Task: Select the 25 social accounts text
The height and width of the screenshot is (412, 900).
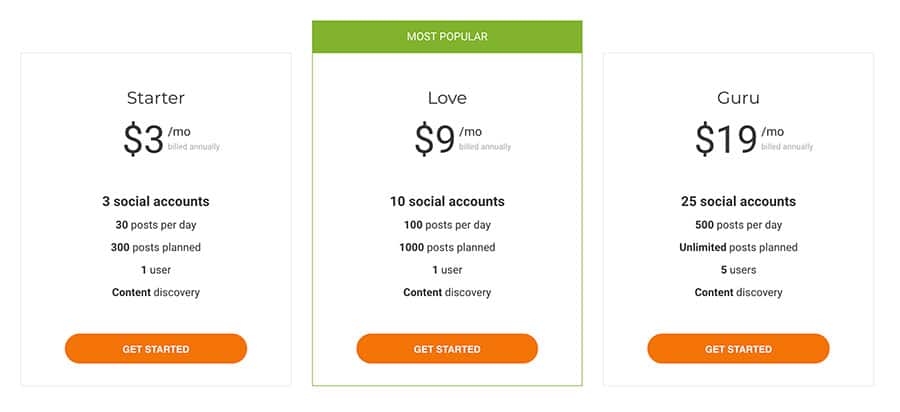Action: point(738,201)
